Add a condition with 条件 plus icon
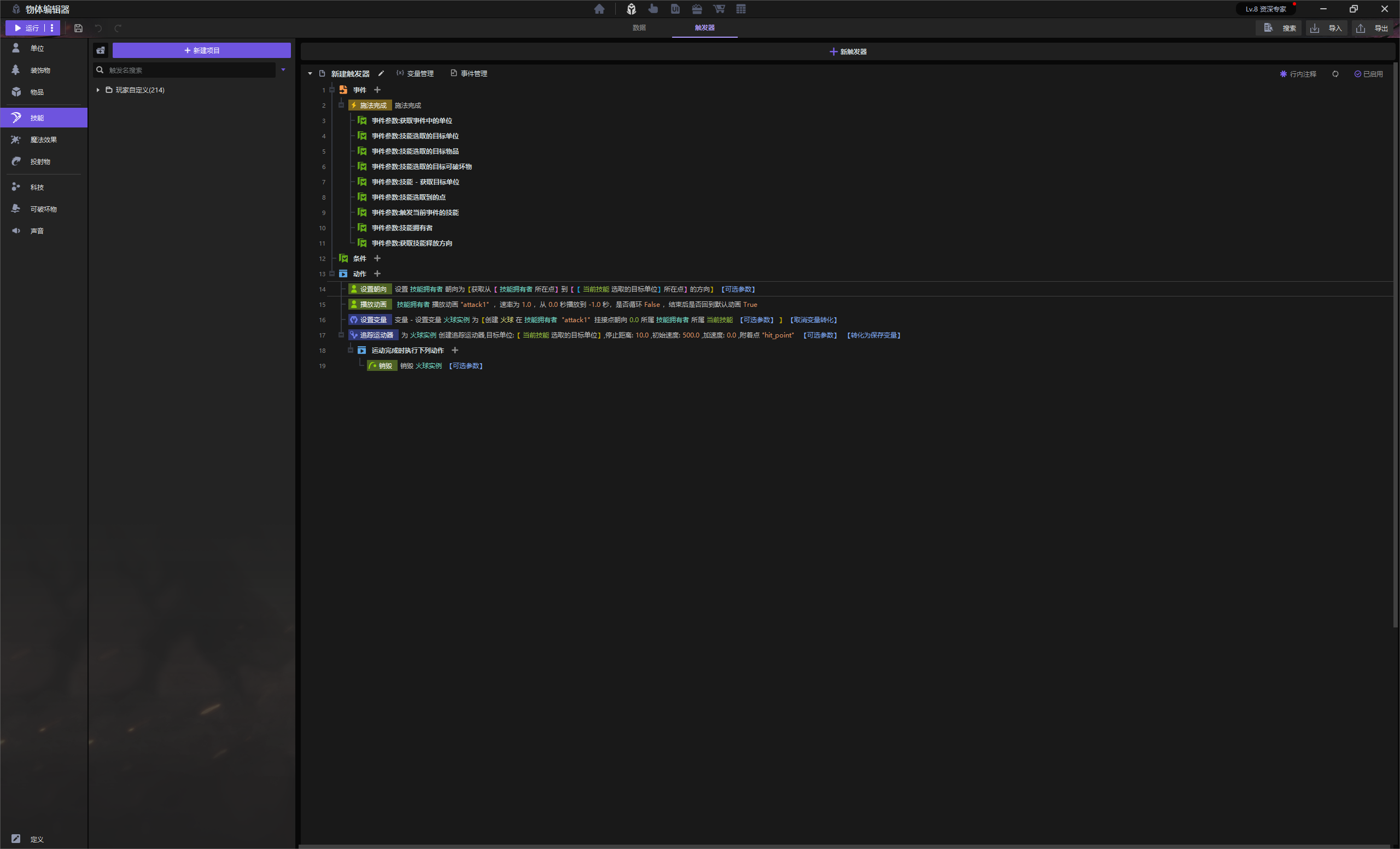This screenshot has width=1400, height=849. tap(377, 259)
